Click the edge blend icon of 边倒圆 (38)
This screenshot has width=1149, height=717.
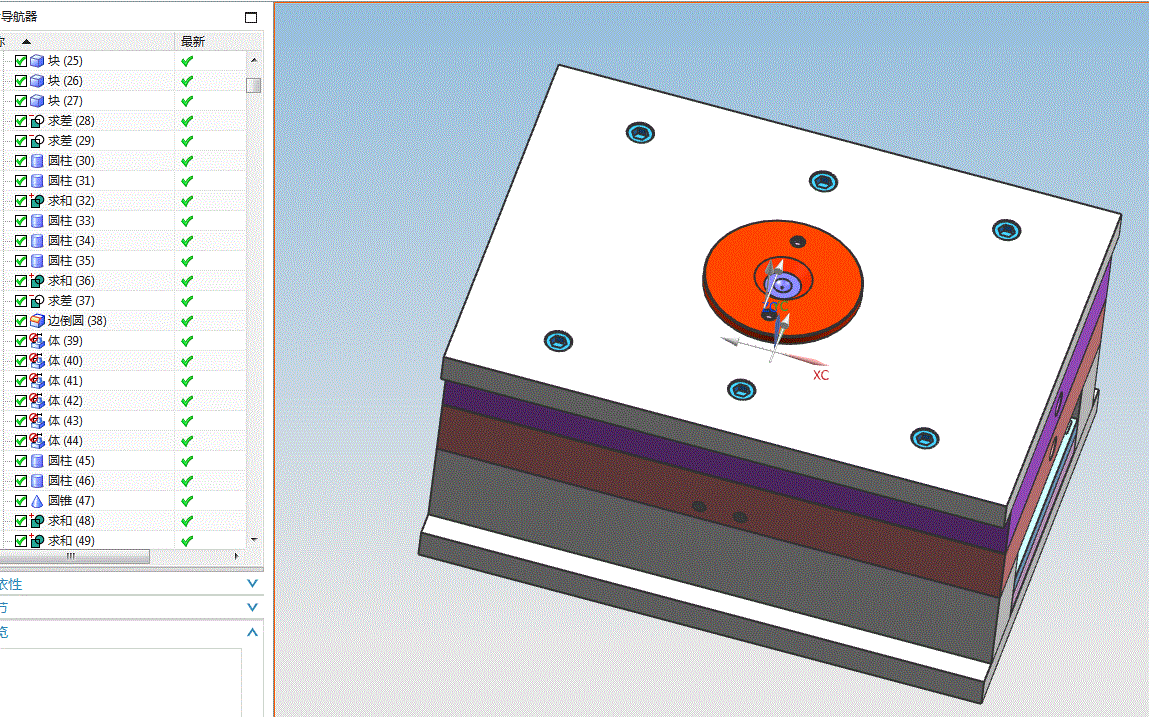click(37, 320)
